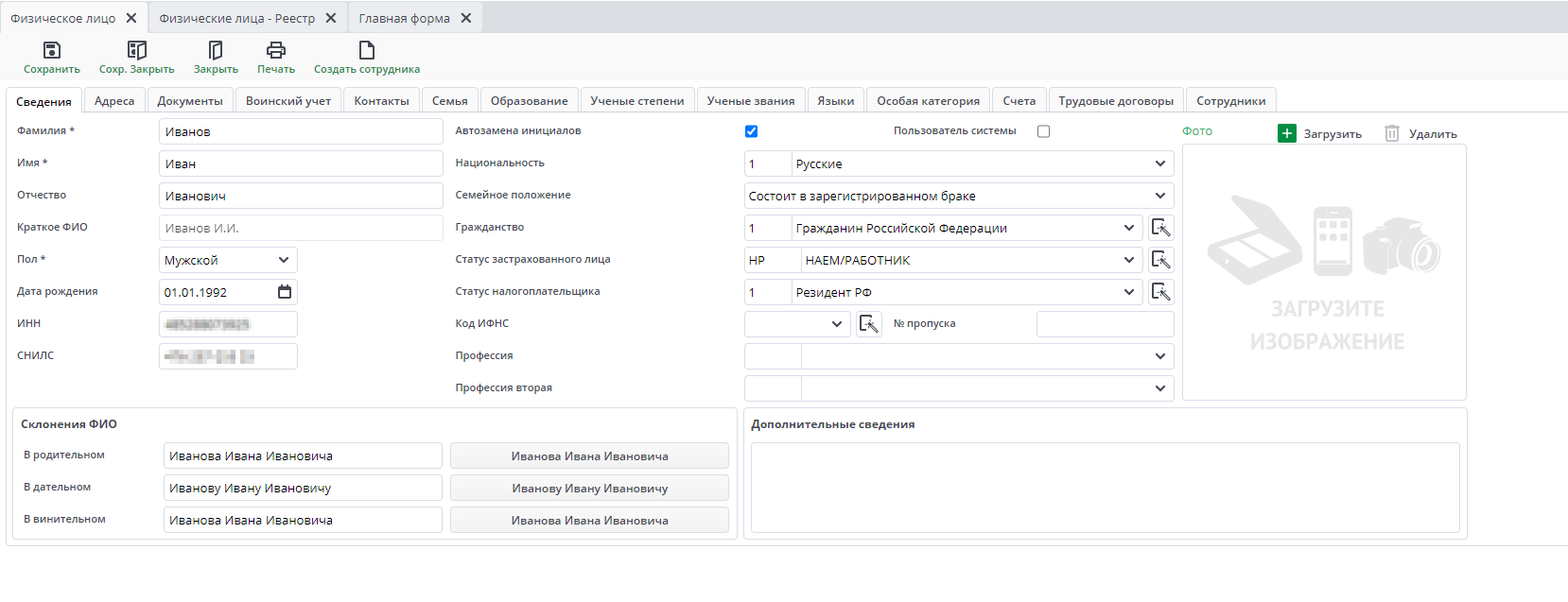The image size is (1568, 602).
Task: Click the Close (Закрыть) toolbar icon
Action: [x=216, y=50]
